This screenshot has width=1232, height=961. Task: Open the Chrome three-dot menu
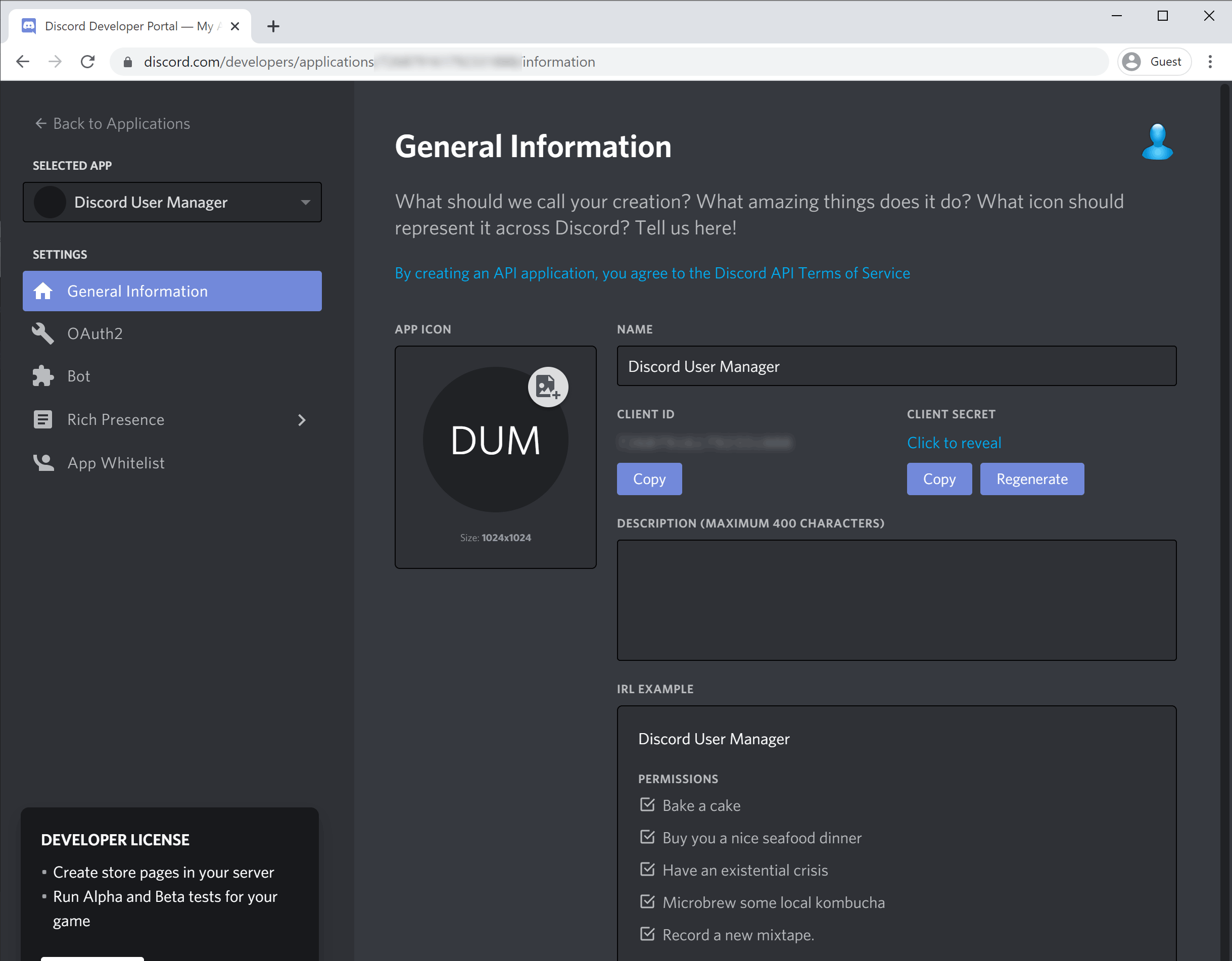[1209, 62]
